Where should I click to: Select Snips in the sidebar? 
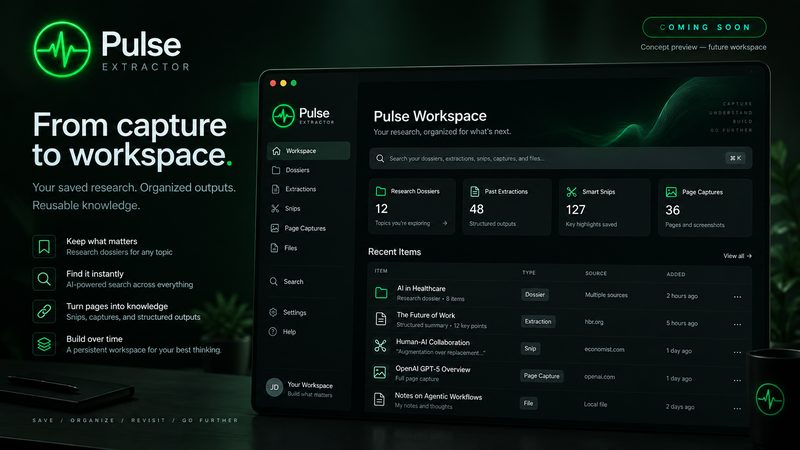tap(292, 208)
